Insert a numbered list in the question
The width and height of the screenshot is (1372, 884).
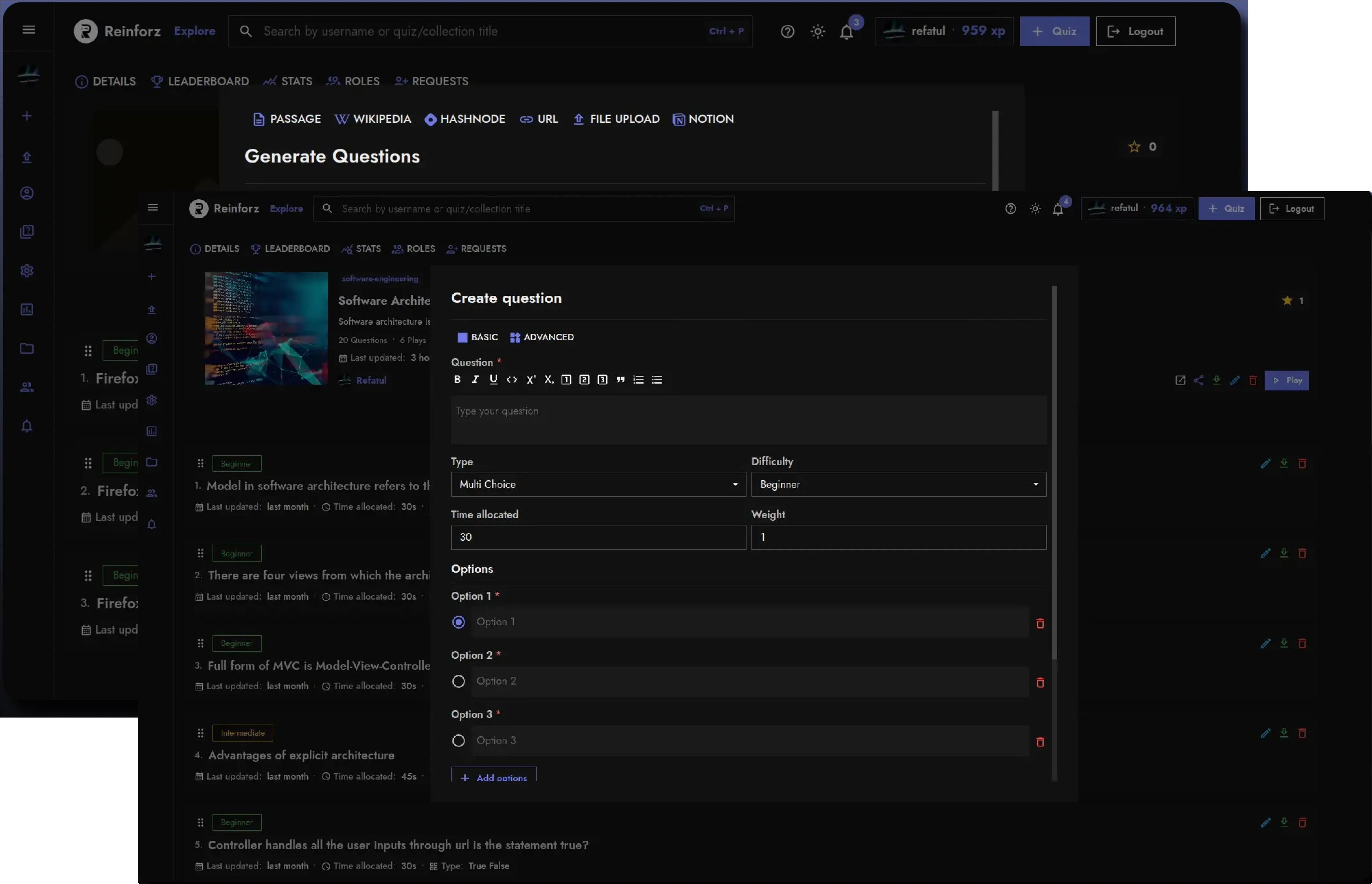click(x=639, y=379)
